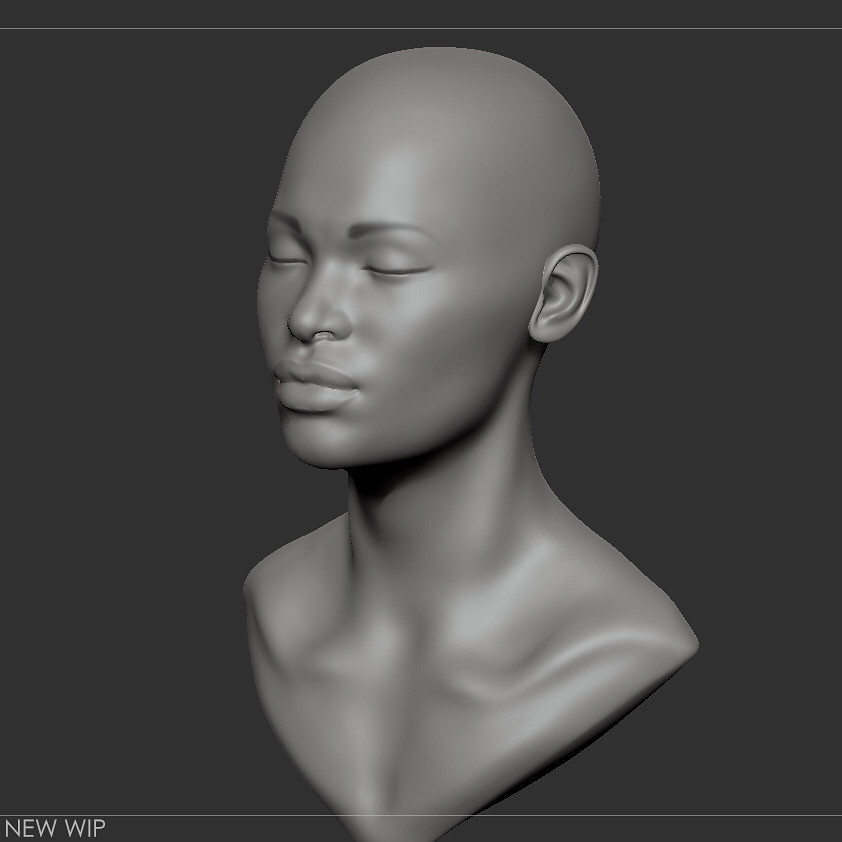The height and width of the screenshot is (842, 842).
Task: Click the NEW WIP caption text
Action: 55,828
